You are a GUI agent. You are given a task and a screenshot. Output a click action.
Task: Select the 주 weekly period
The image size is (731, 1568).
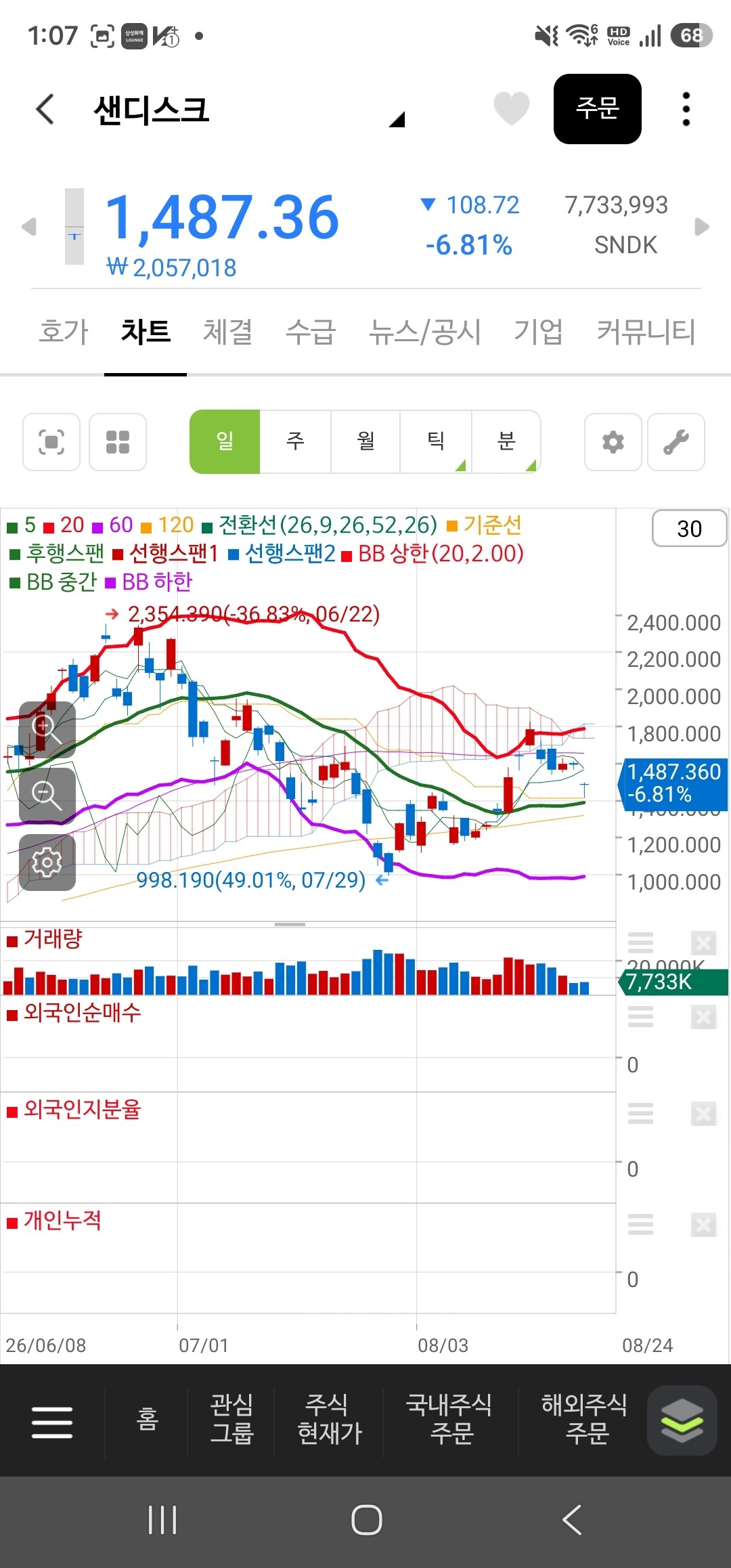(x=296, y=441)
